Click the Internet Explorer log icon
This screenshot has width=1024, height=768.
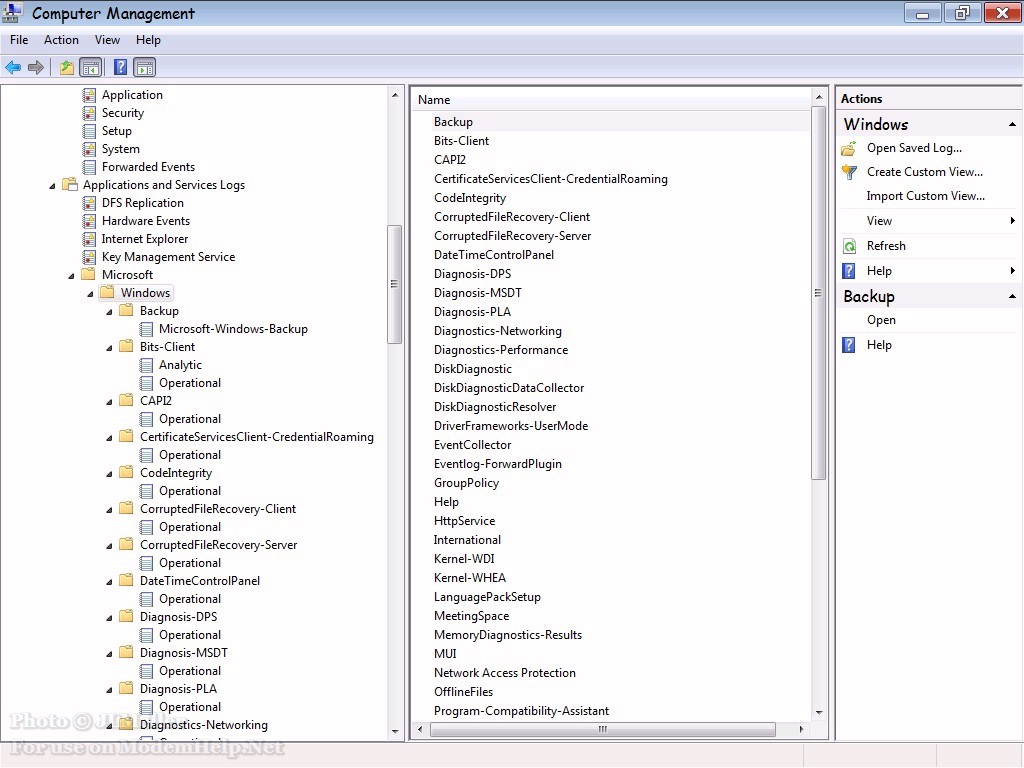(x=89, y=239)
